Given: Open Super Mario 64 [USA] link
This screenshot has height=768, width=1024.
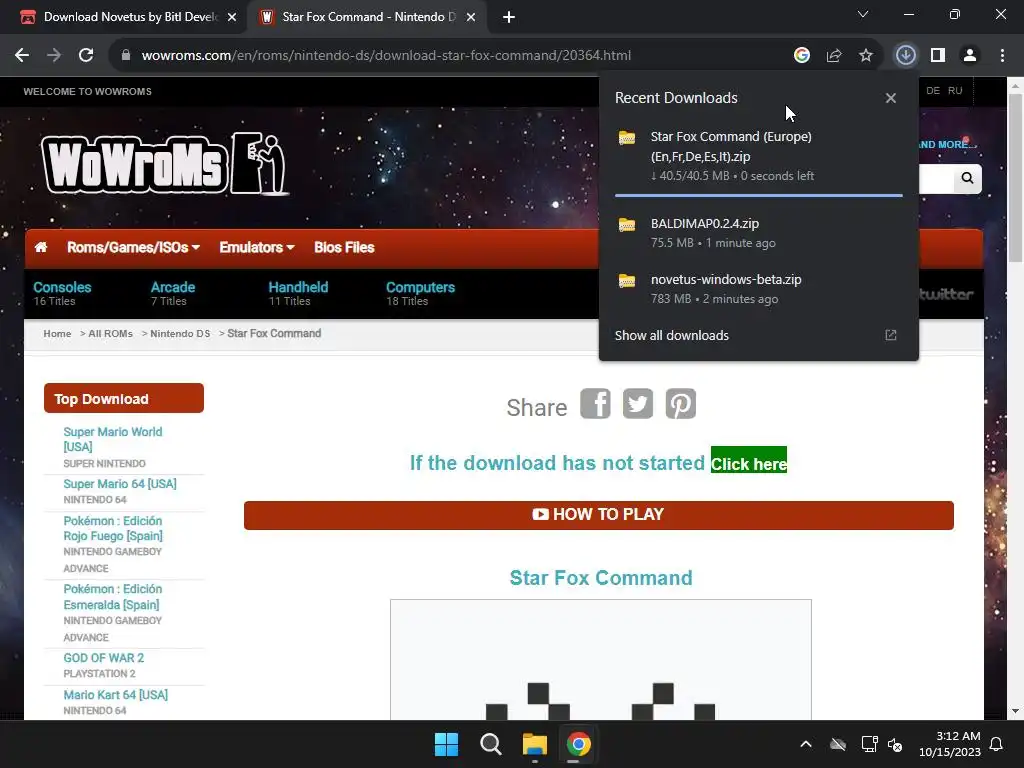Looking at the screenshot, I should (120, 484).
